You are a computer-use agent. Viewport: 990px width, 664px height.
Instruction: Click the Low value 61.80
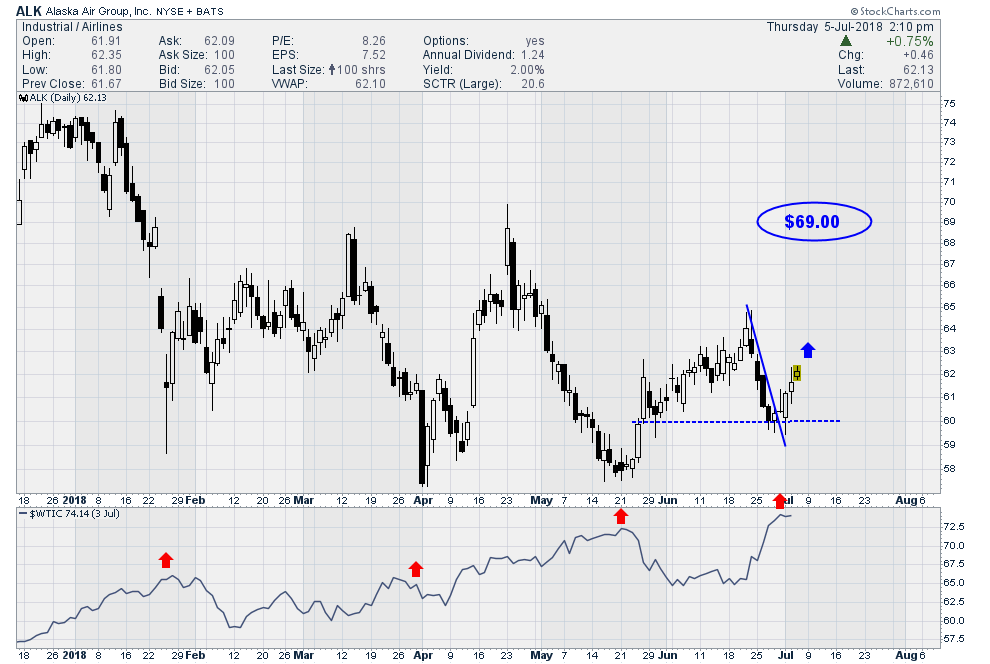click(106, 69)
